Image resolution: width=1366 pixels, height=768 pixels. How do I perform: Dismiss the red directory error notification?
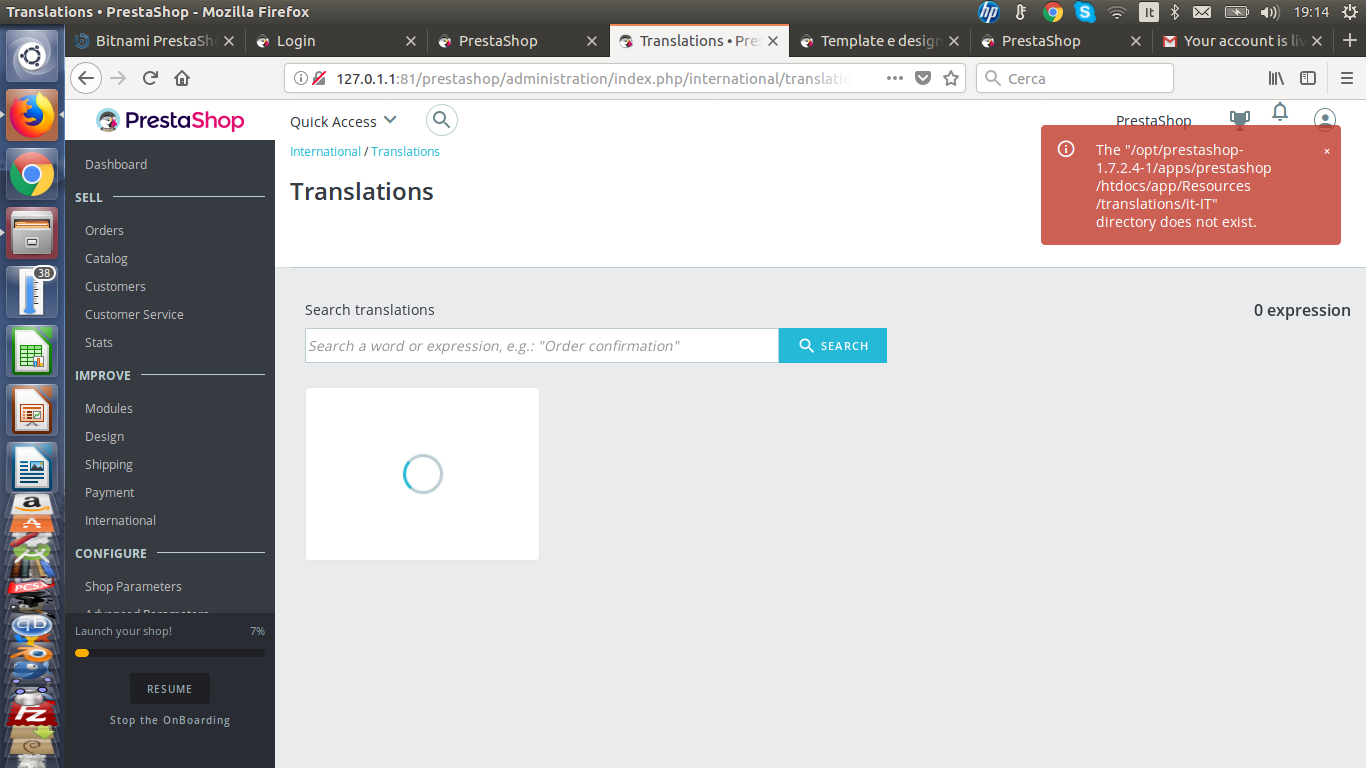point(1327,151)
